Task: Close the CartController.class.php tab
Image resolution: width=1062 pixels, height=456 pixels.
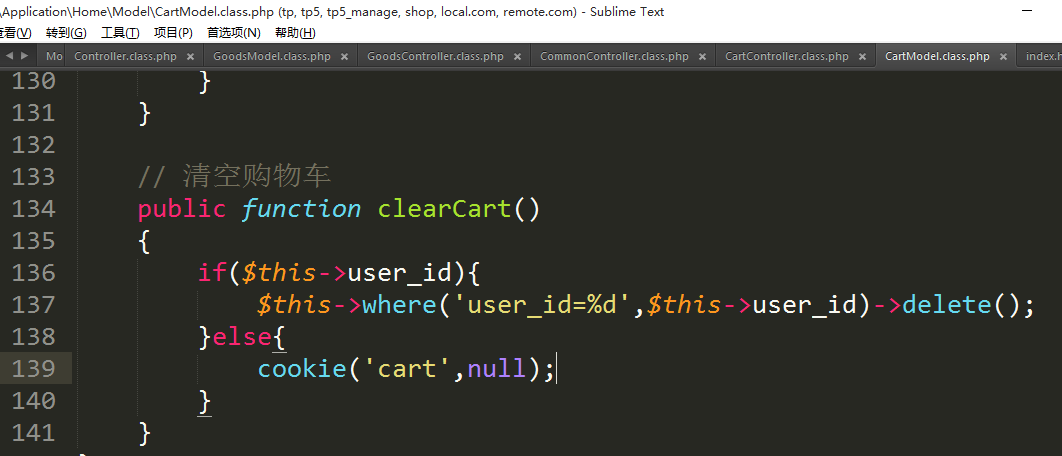Action: 862,57
